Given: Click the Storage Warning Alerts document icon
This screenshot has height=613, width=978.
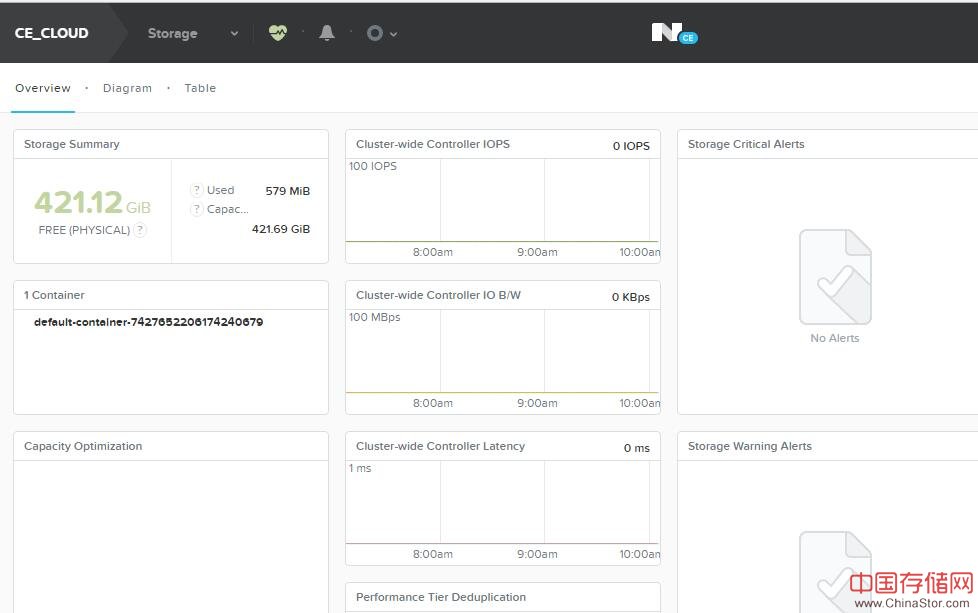Looking at the screenshot, I should click(x=835, y=570).
